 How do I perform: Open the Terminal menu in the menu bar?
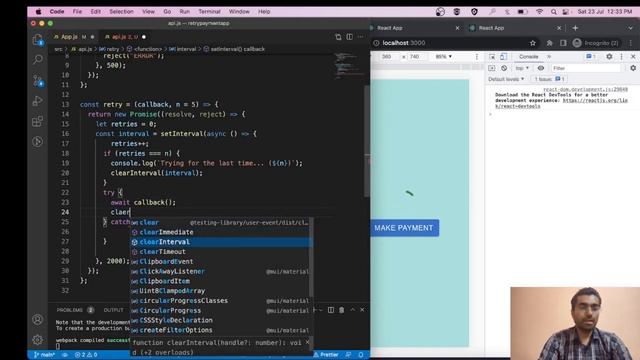(x=209, y=12)
